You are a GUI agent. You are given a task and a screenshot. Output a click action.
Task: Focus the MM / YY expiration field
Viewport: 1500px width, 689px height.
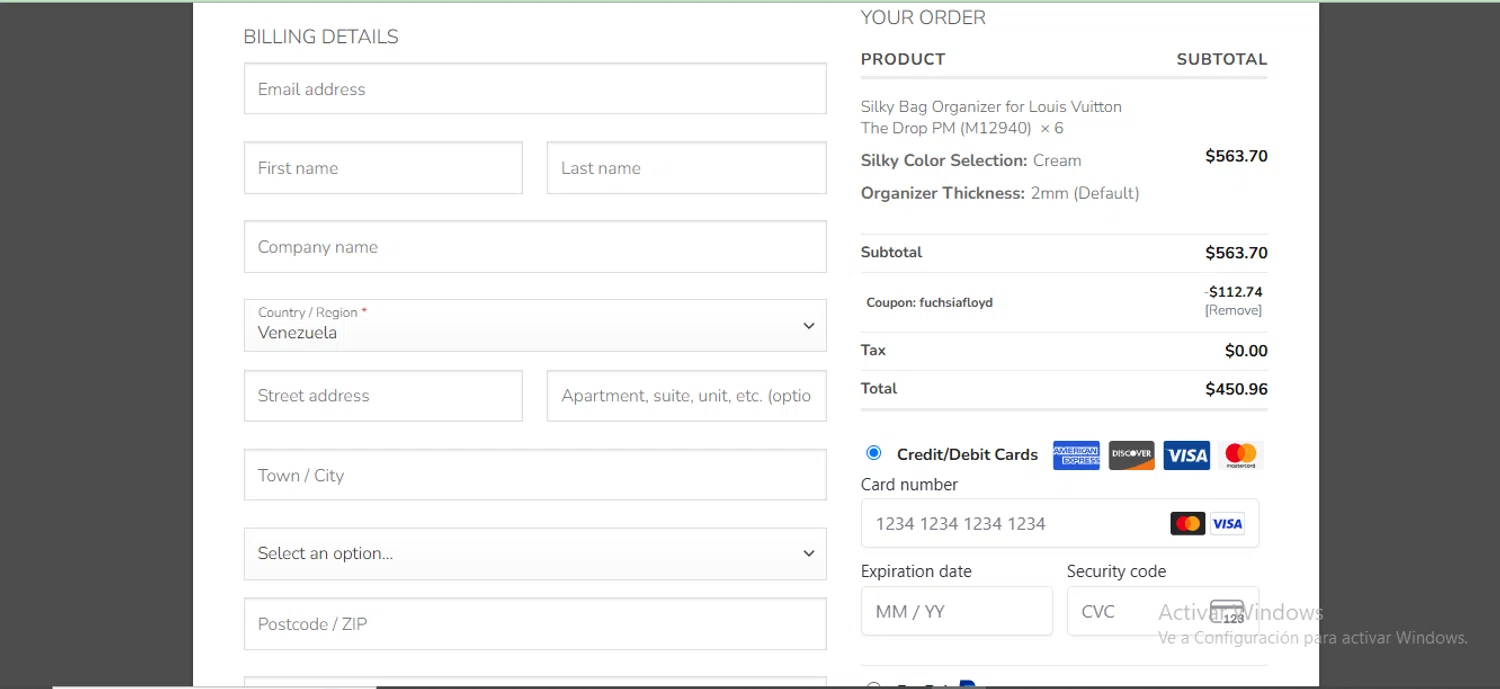pos(956,611)
